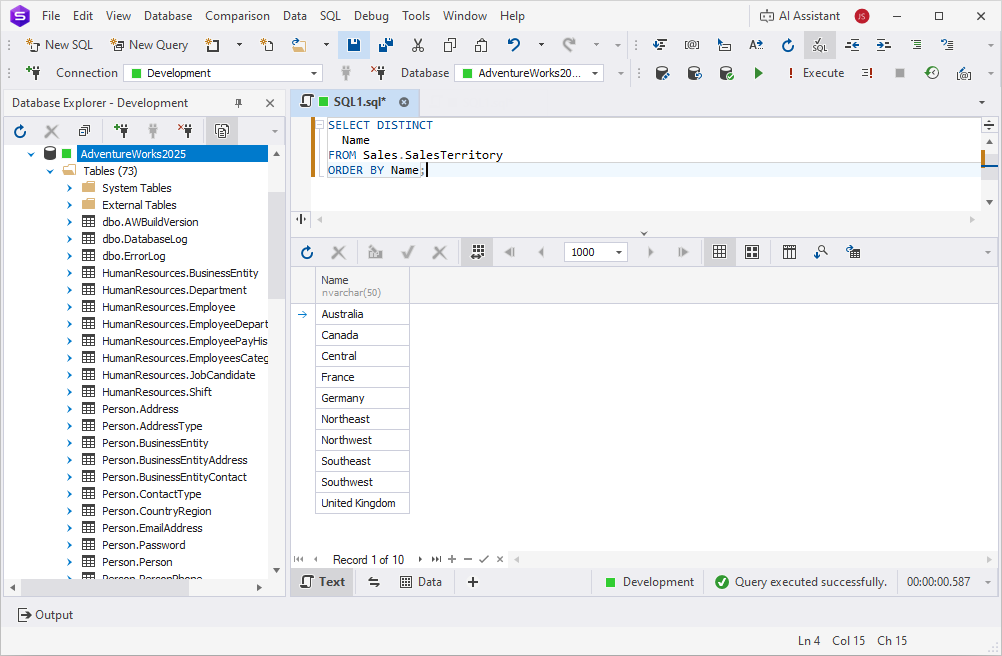The image size is (1002, 656).
Task: Open the Database dropdown AdventureWorks20...
Action: point(529,73)
